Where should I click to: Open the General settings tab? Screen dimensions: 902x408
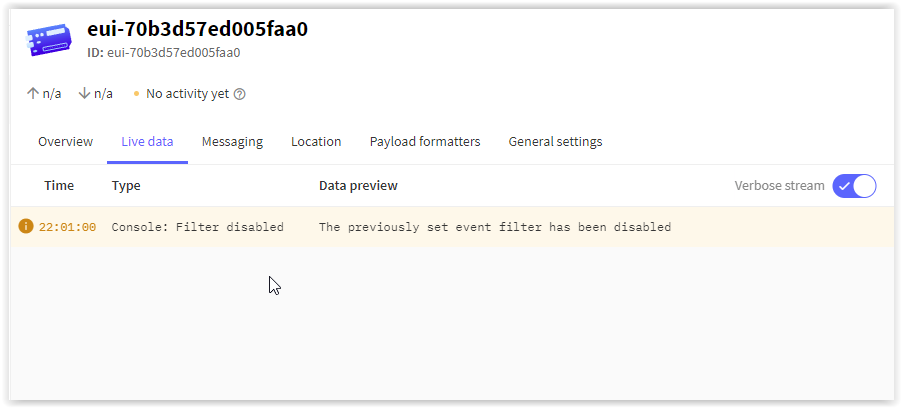tap(555, 142)
